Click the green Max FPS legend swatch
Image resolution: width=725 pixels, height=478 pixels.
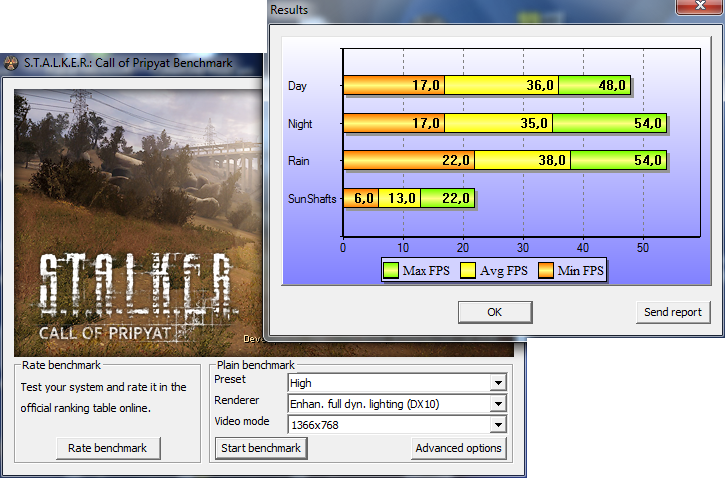(x=391, y=270)
